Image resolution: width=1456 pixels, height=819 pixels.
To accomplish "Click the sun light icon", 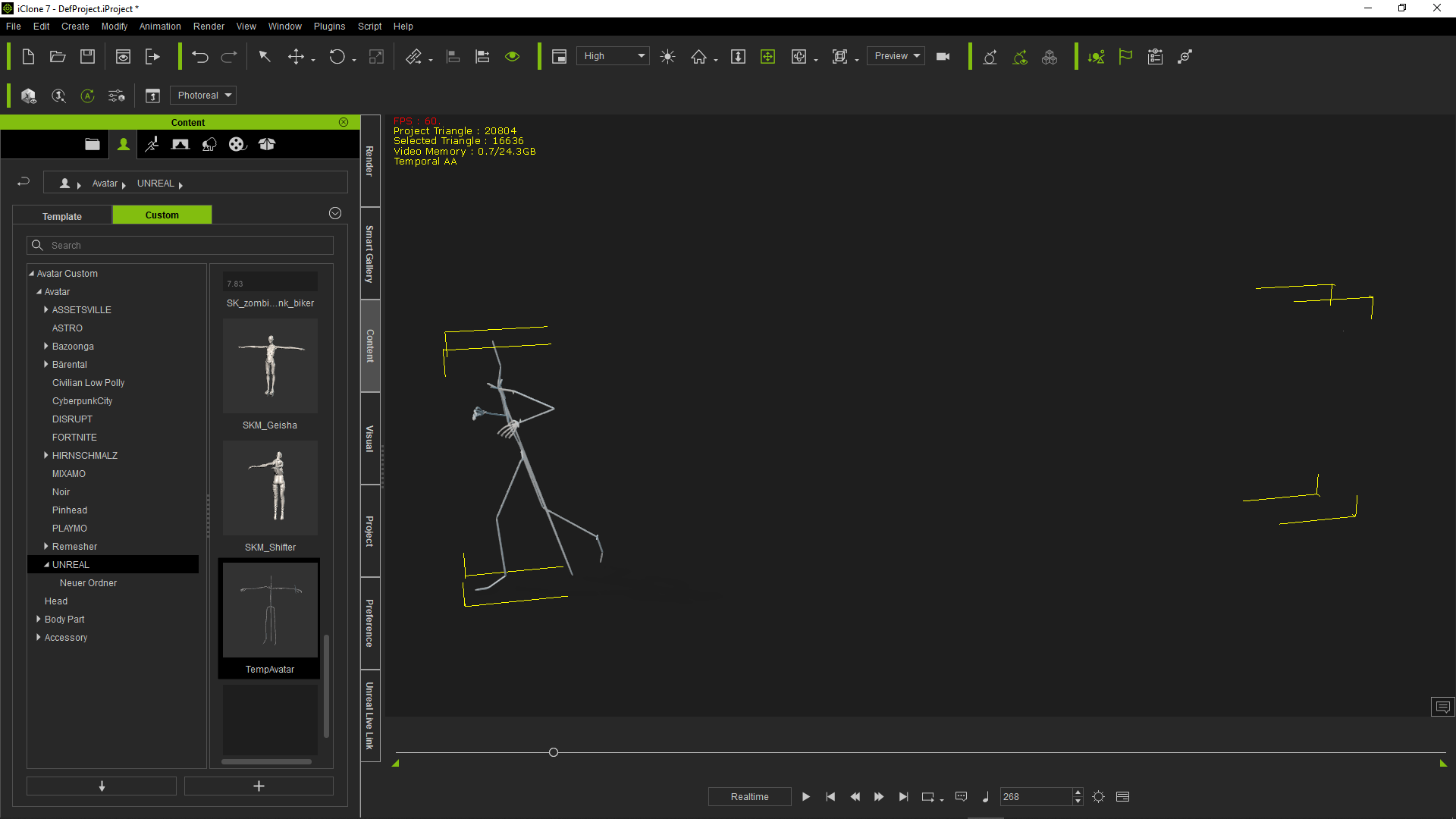I will 667,57.
